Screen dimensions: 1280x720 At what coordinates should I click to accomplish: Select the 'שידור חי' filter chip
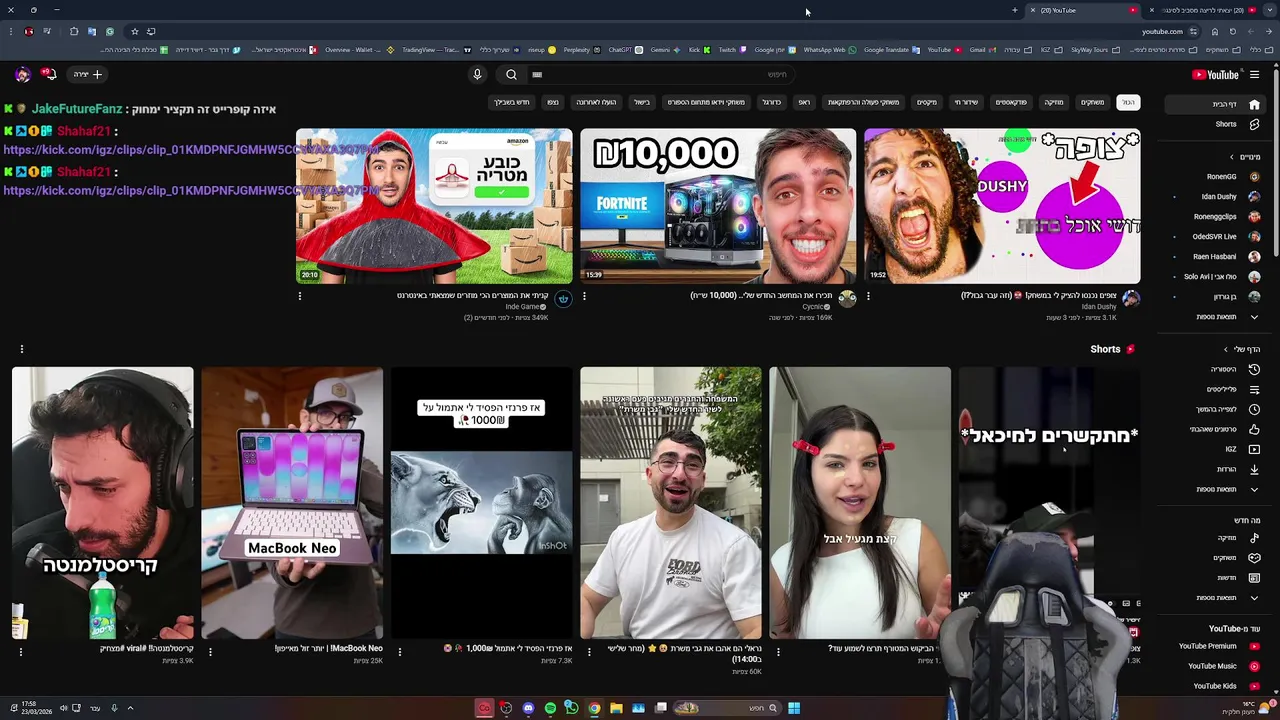pos(966,102)
